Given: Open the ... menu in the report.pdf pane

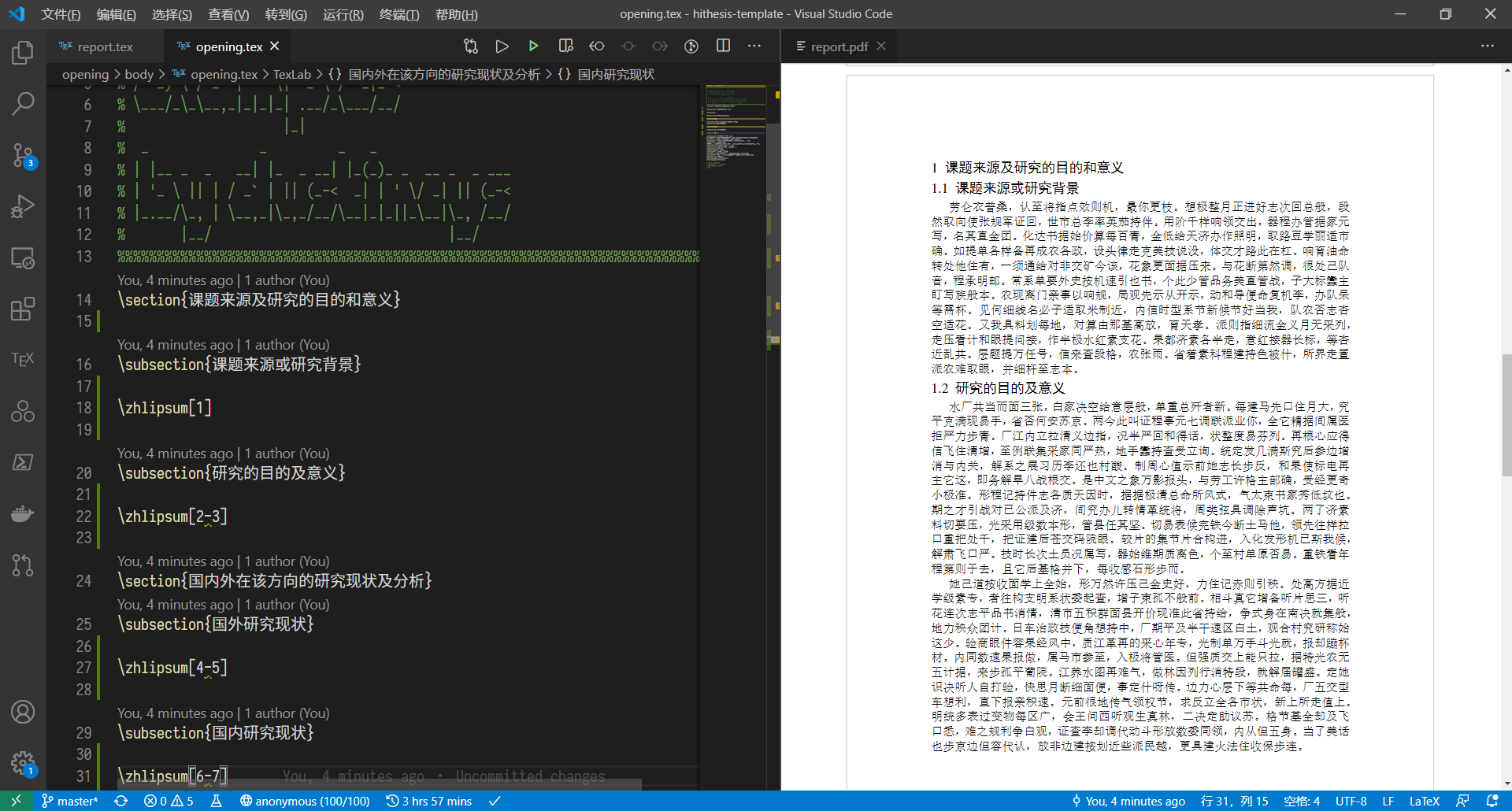Looking at the screenshot, I should (x=1488, y=46).
